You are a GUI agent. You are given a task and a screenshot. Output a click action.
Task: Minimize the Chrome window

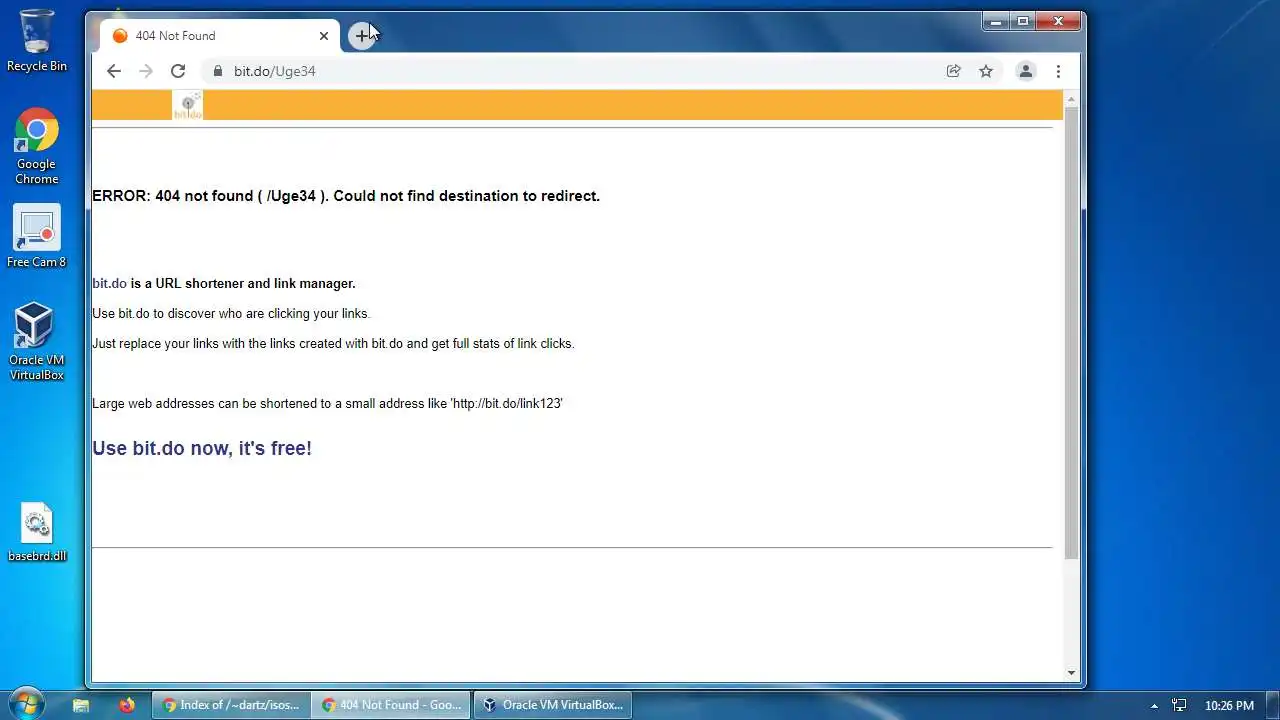[x=995, y=21]
